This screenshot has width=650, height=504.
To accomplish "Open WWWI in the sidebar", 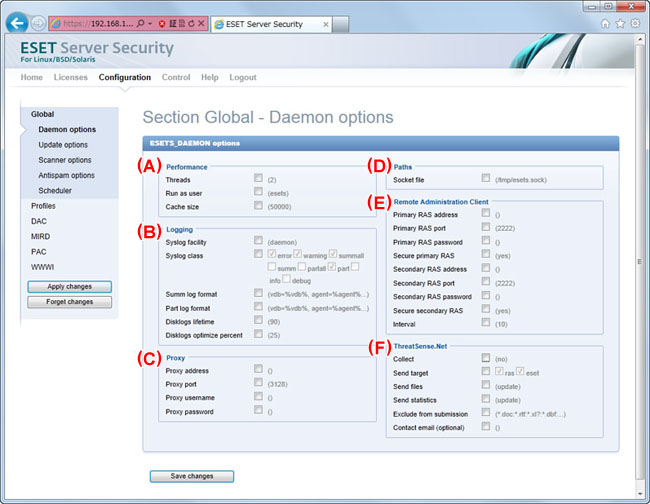I will (x=42, y=267).
